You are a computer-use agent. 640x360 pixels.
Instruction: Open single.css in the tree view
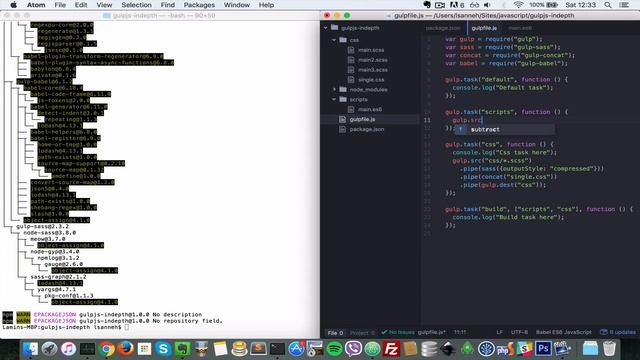click(371, 80)
